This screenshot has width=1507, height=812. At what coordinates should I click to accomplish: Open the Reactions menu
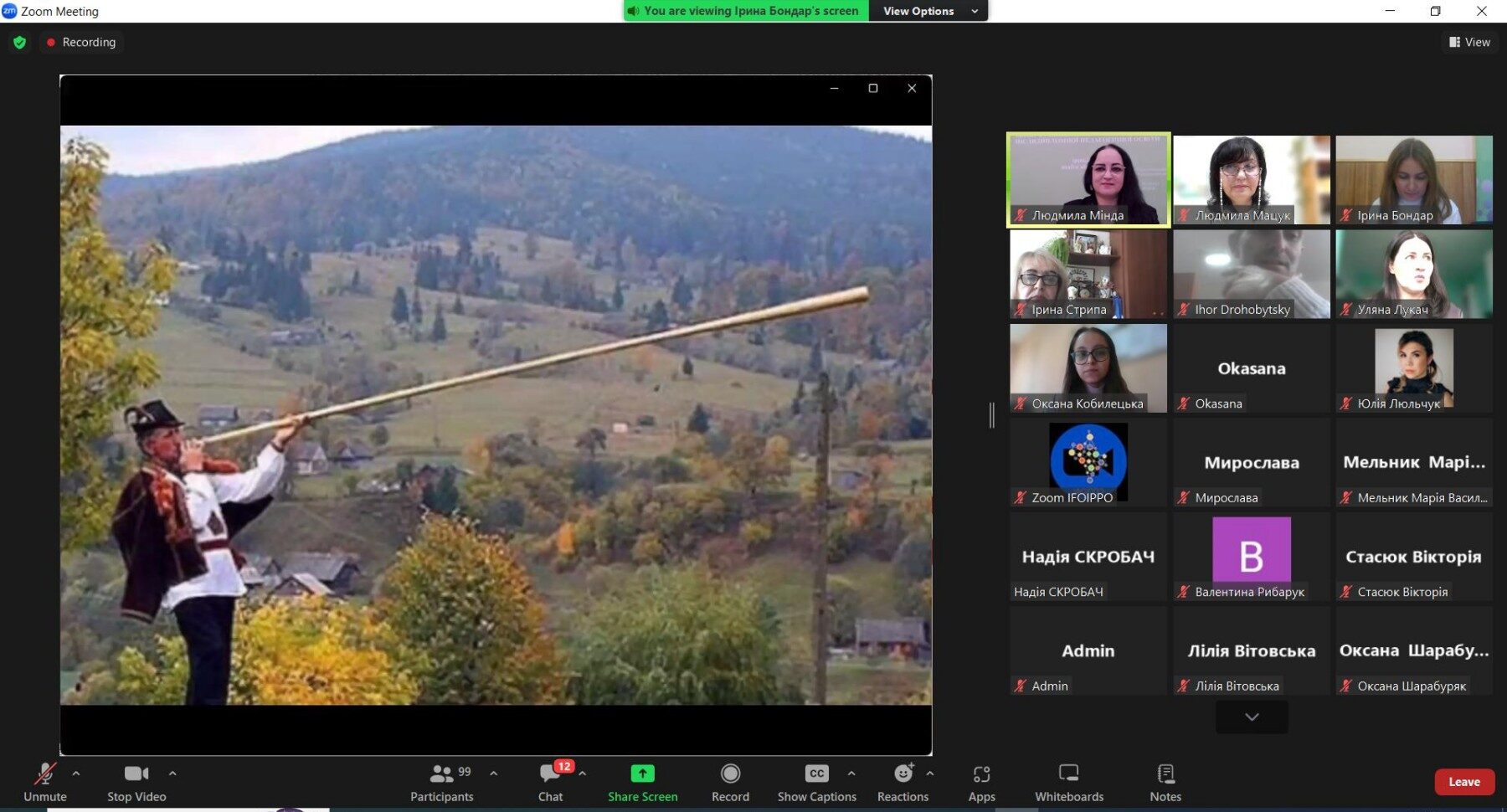903,782
